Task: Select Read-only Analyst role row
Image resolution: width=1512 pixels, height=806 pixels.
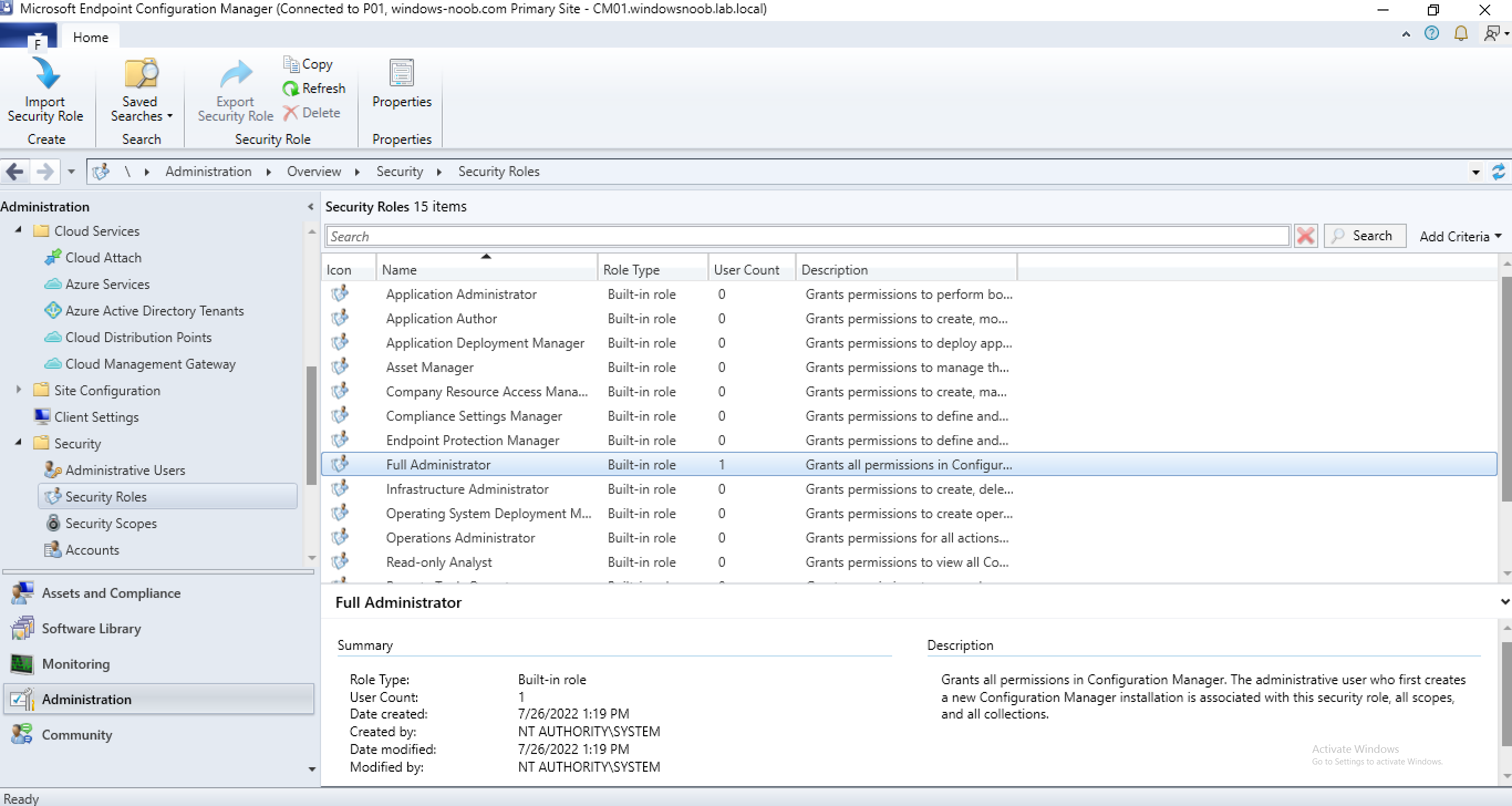Action: pos(909,562)
